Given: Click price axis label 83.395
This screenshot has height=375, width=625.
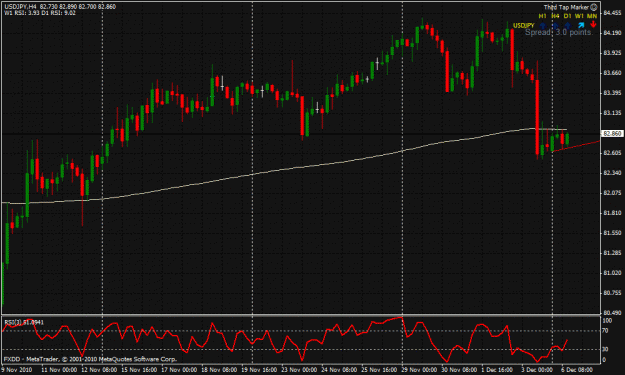Looking at the screenshot, I should click(x=612, y=93).
